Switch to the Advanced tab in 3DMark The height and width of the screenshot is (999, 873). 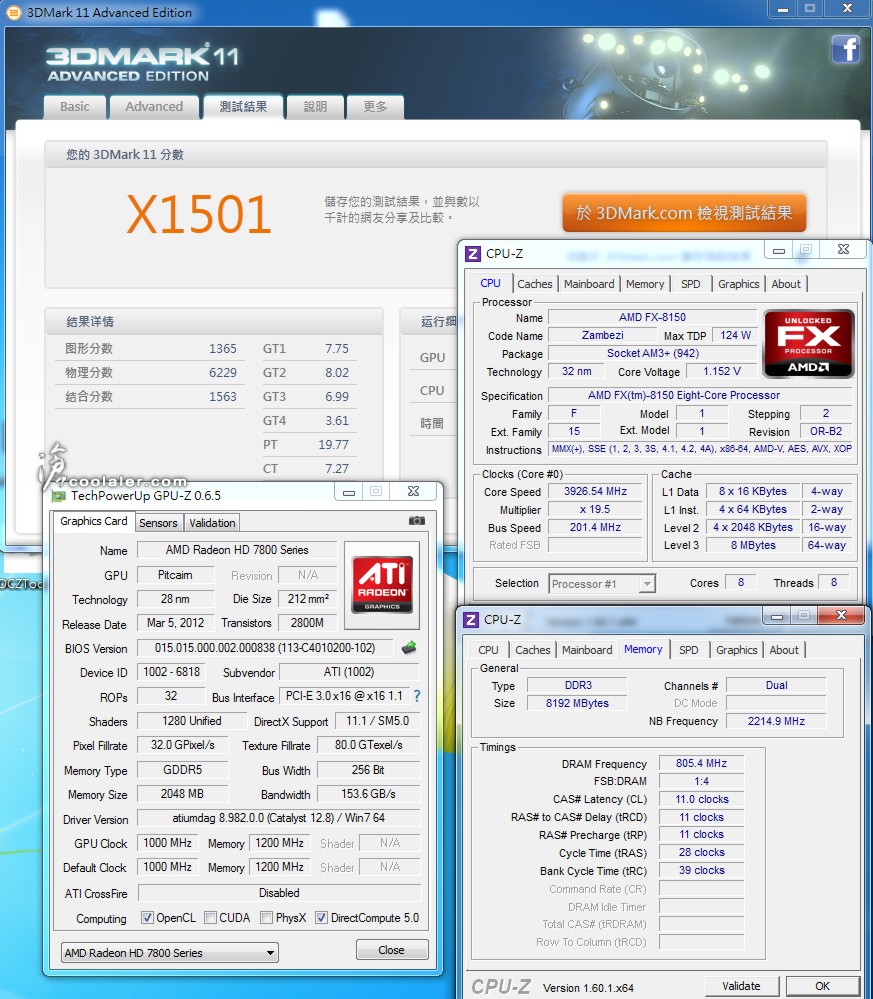[154, 107]
